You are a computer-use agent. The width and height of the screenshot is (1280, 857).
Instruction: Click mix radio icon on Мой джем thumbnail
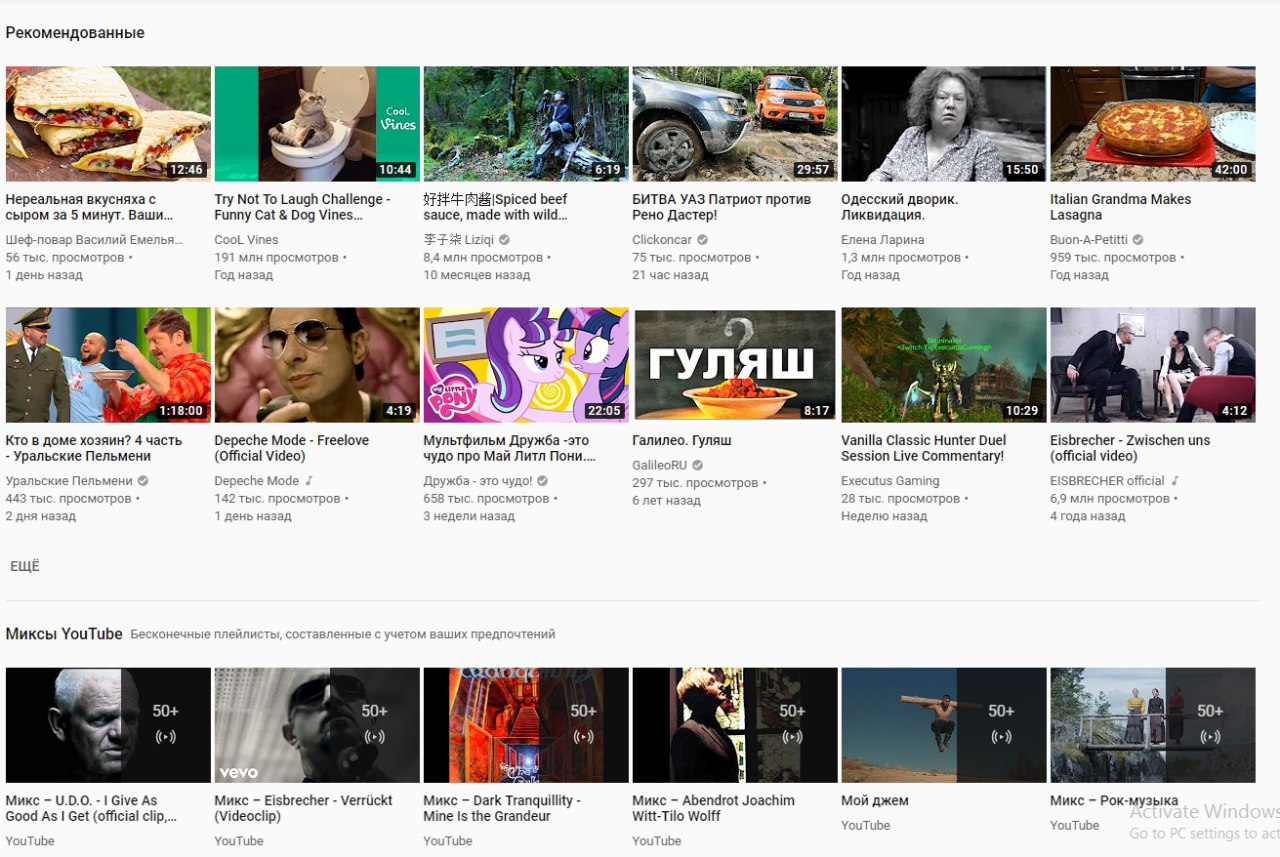tap(1001, 737)
